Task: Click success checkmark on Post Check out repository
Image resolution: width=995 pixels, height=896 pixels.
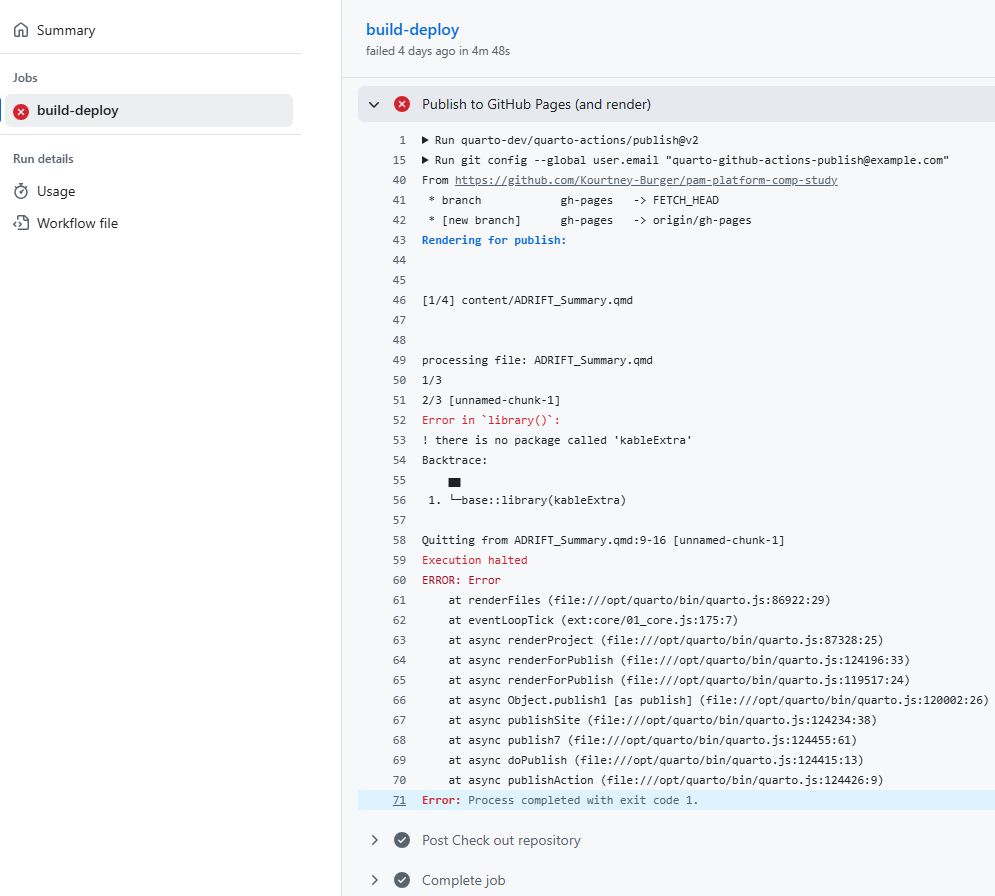Action: pos(402,840)
